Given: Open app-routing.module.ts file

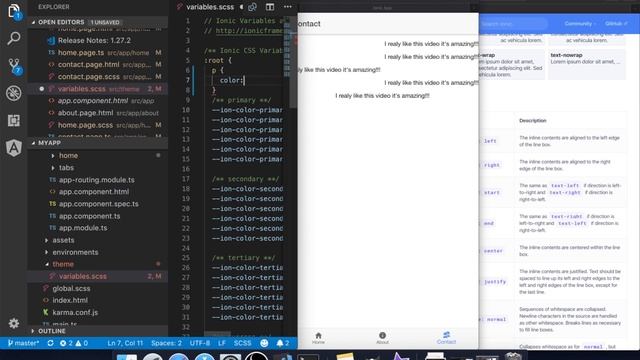Looking at the screenshot, I should 96,180.
